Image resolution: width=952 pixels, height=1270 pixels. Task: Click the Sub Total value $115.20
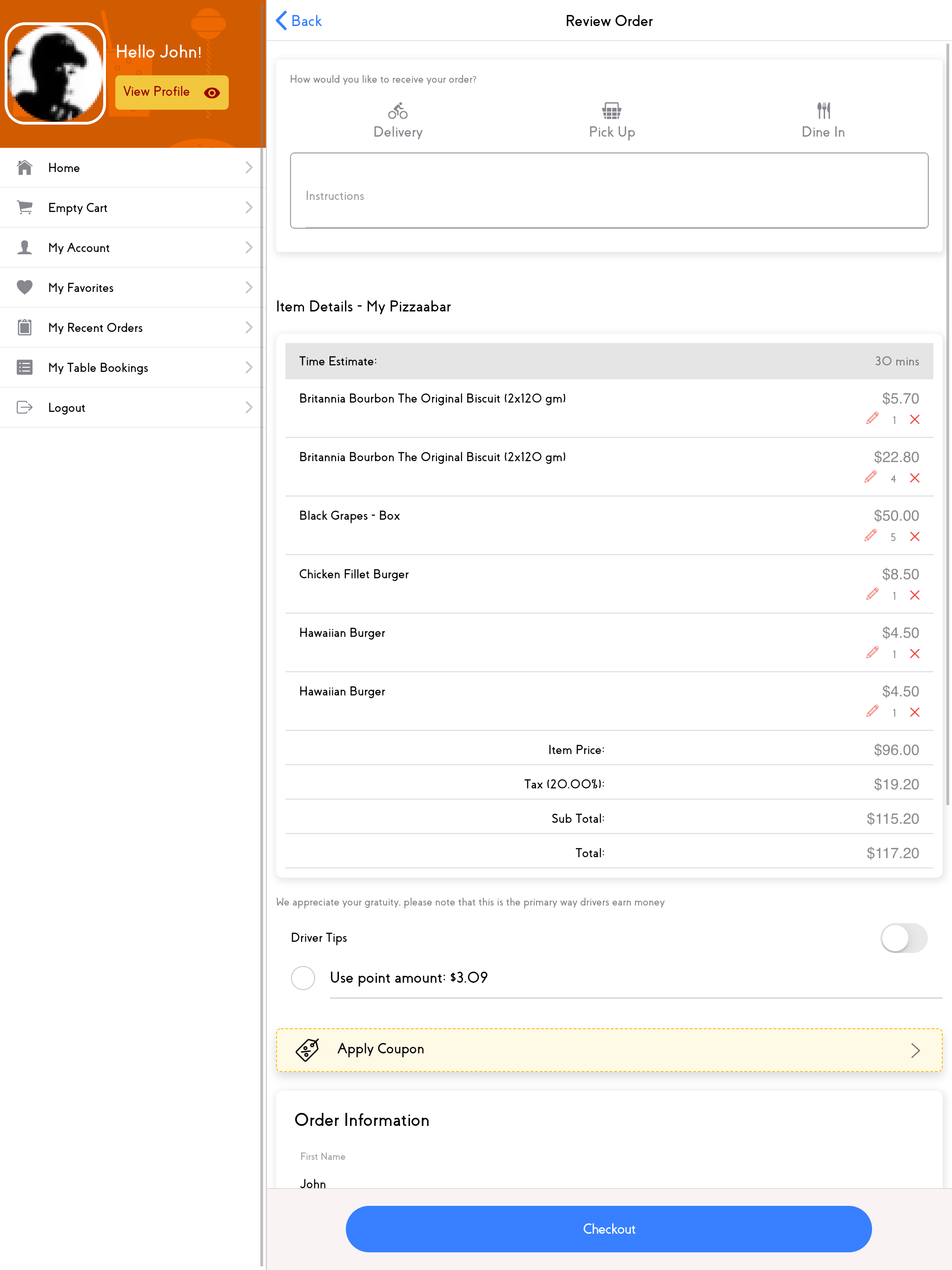point(893,819)
